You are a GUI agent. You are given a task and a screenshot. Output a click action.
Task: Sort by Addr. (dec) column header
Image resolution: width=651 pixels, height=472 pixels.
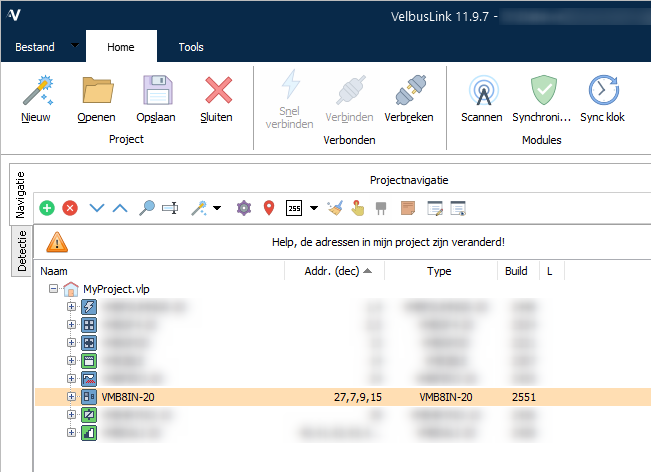coord(335,271)
